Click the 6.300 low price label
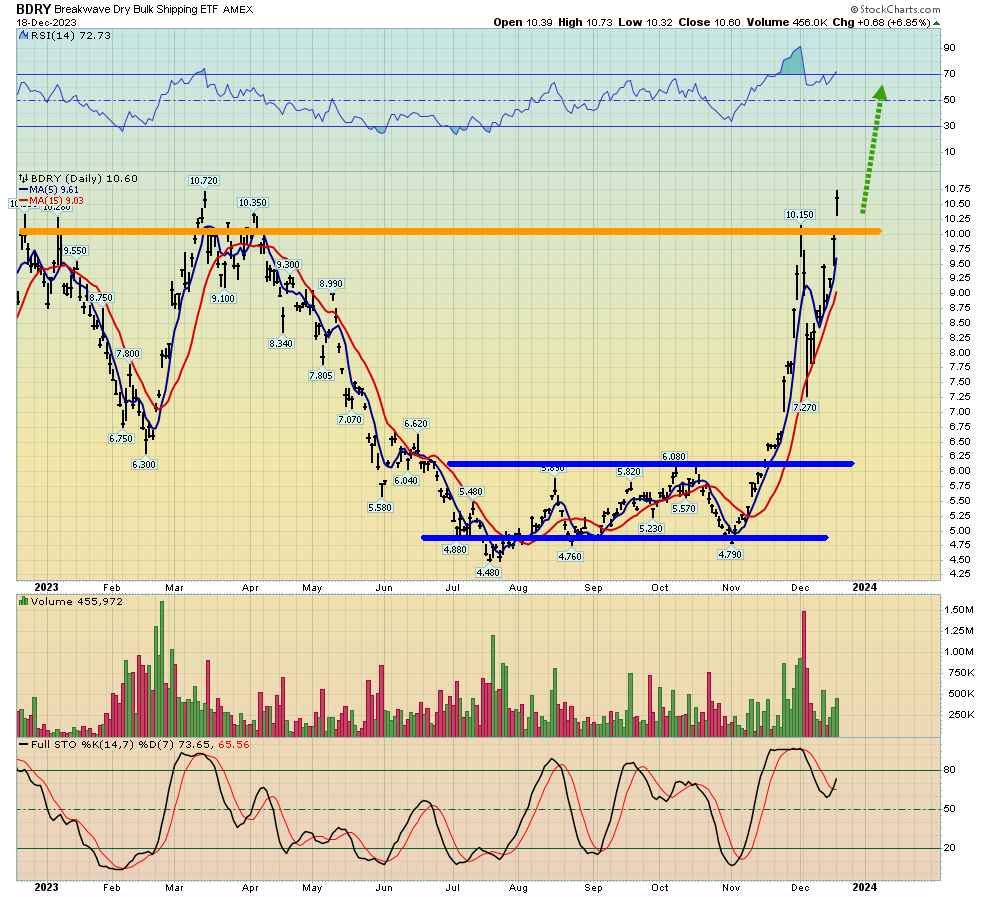 coord(144,465)
